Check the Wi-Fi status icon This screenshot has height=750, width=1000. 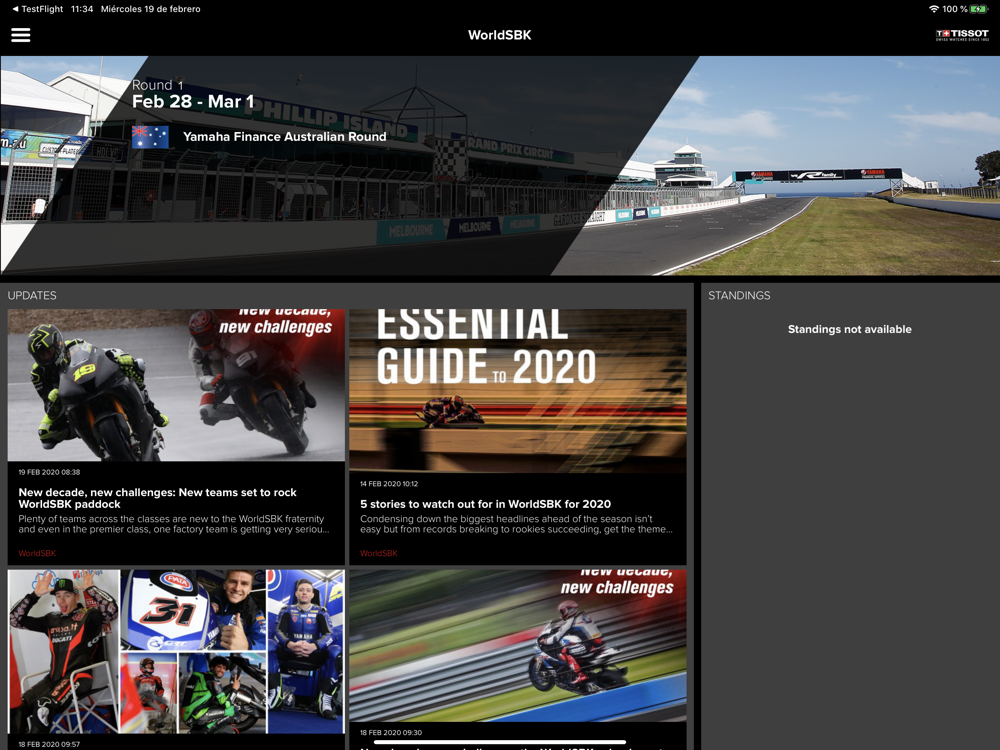[x=934, y=9]
